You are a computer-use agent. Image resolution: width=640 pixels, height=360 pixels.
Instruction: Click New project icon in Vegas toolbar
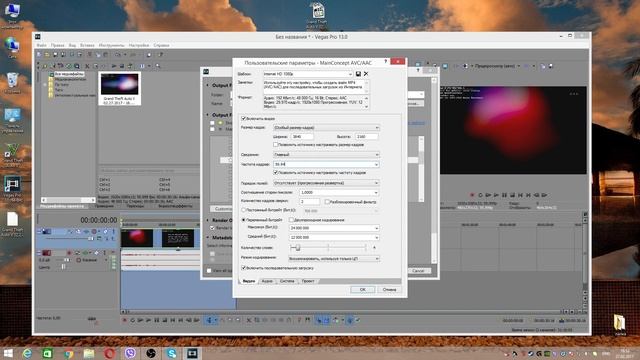(39, 54)
